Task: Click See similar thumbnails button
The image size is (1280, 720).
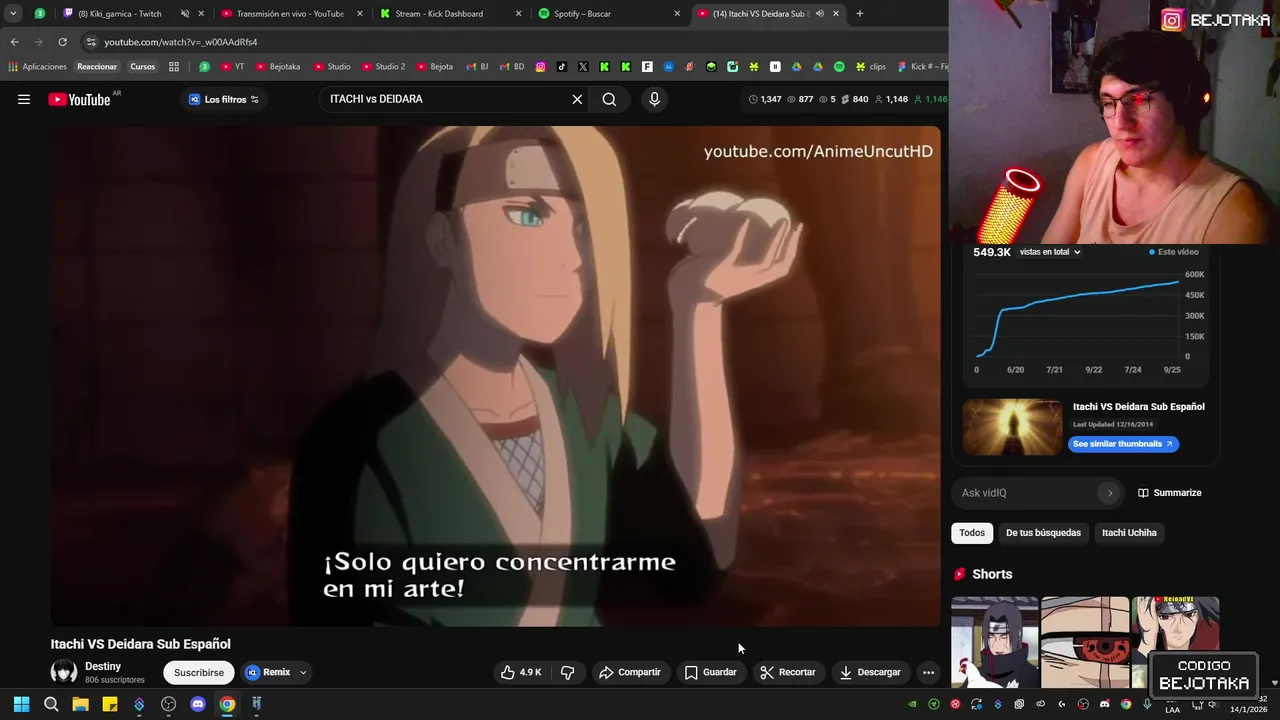Action: (1123, 444)
